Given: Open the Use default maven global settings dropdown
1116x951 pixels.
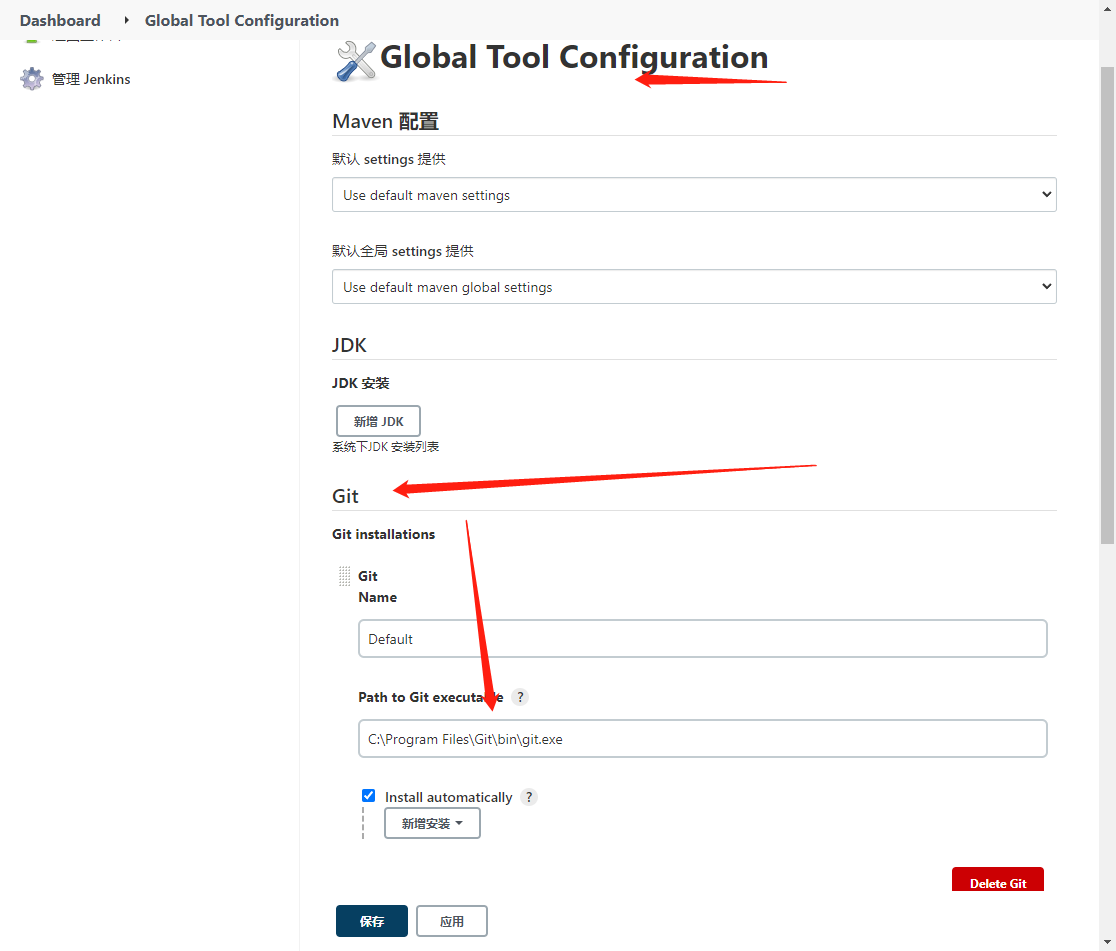Looking at the screenshot, I should tap(694, 286).
